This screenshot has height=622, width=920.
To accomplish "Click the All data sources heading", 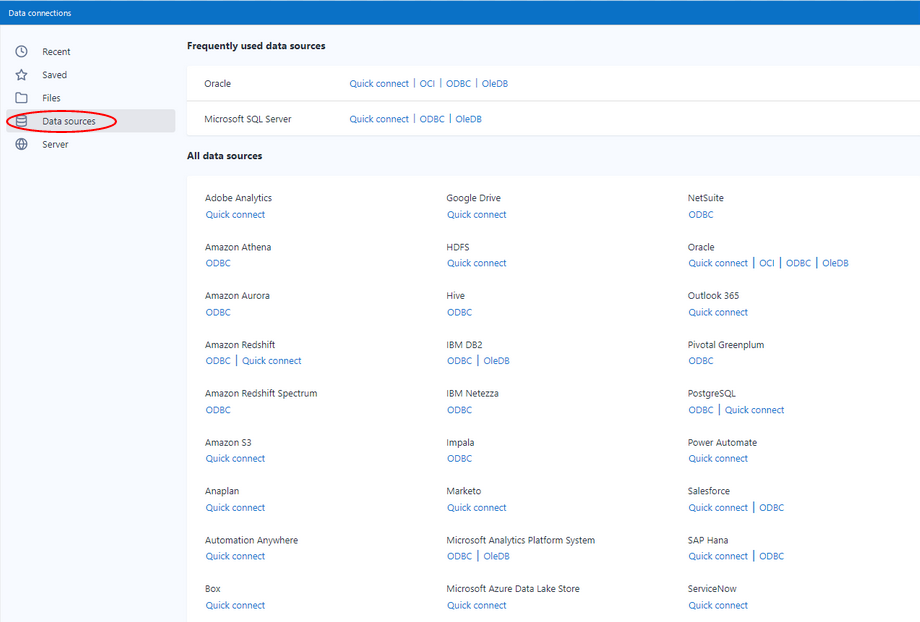I will pyautogui.click(x=225, y=156).
